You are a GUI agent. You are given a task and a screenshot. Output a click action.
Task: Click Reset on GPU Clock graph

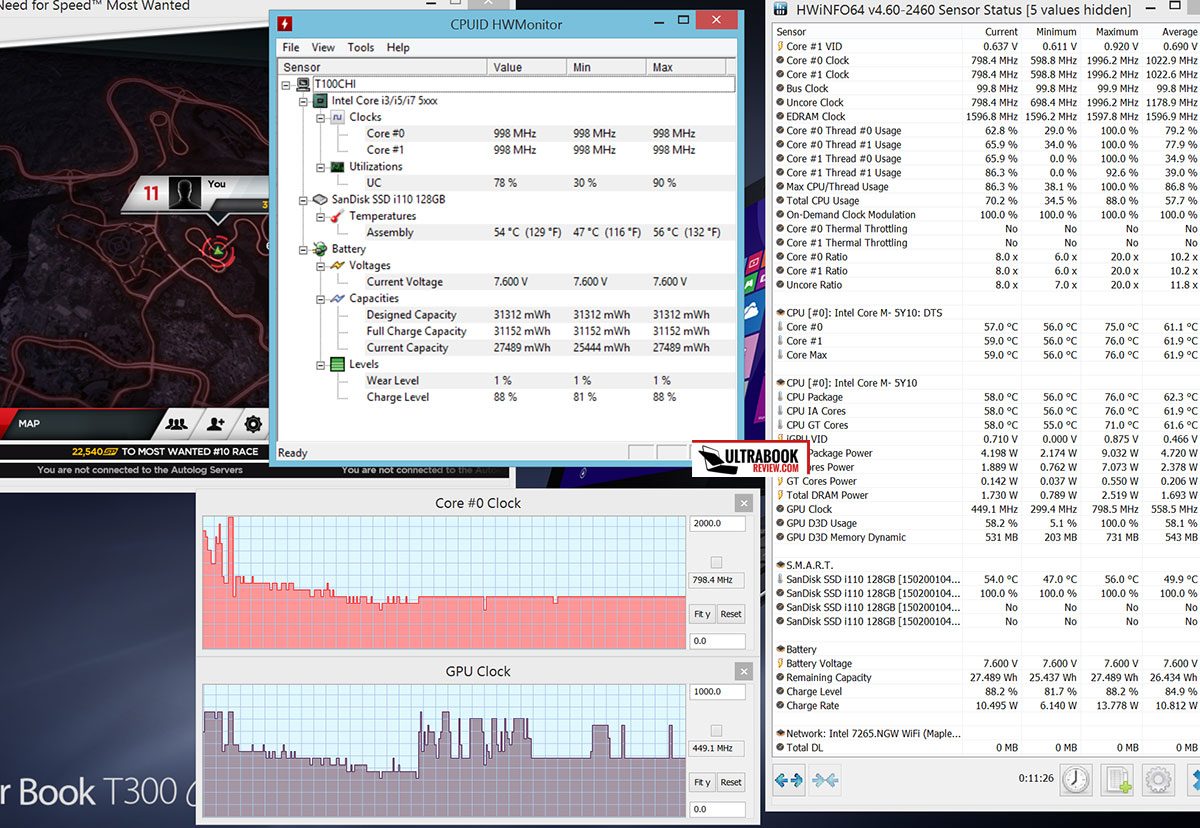(731, 782)
